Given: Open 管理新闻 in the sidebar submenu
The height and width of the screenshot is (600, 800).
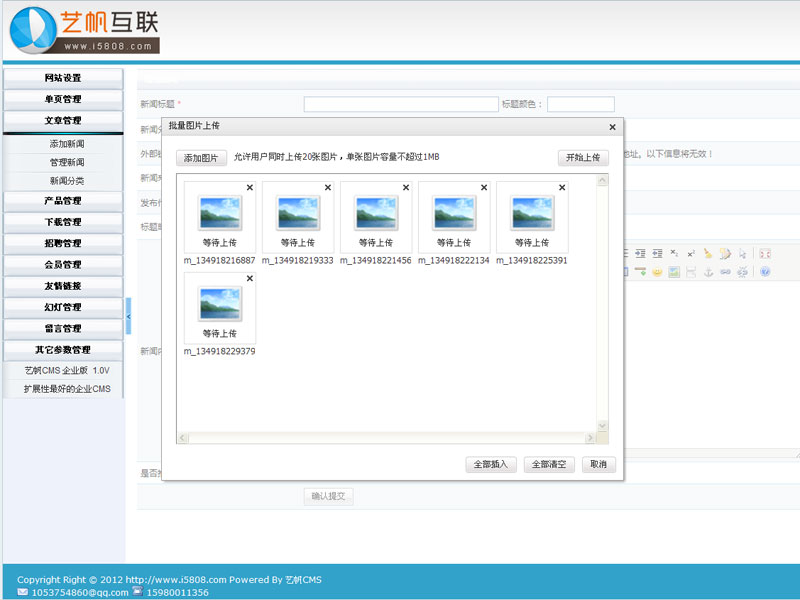Looking at the screenshot, I should pyautogui.click(x=67, y=162).
